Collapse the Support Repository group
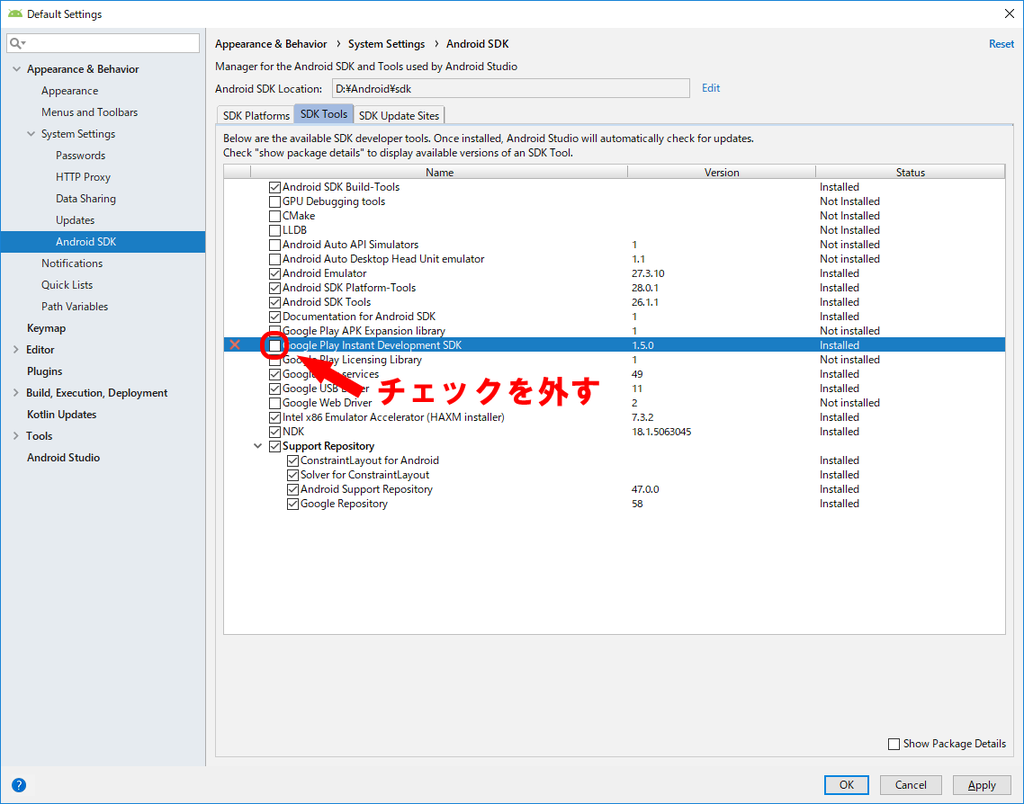The width and height of the screenshot is (1024, 804). pyautogui.click(x=258, y=446)
